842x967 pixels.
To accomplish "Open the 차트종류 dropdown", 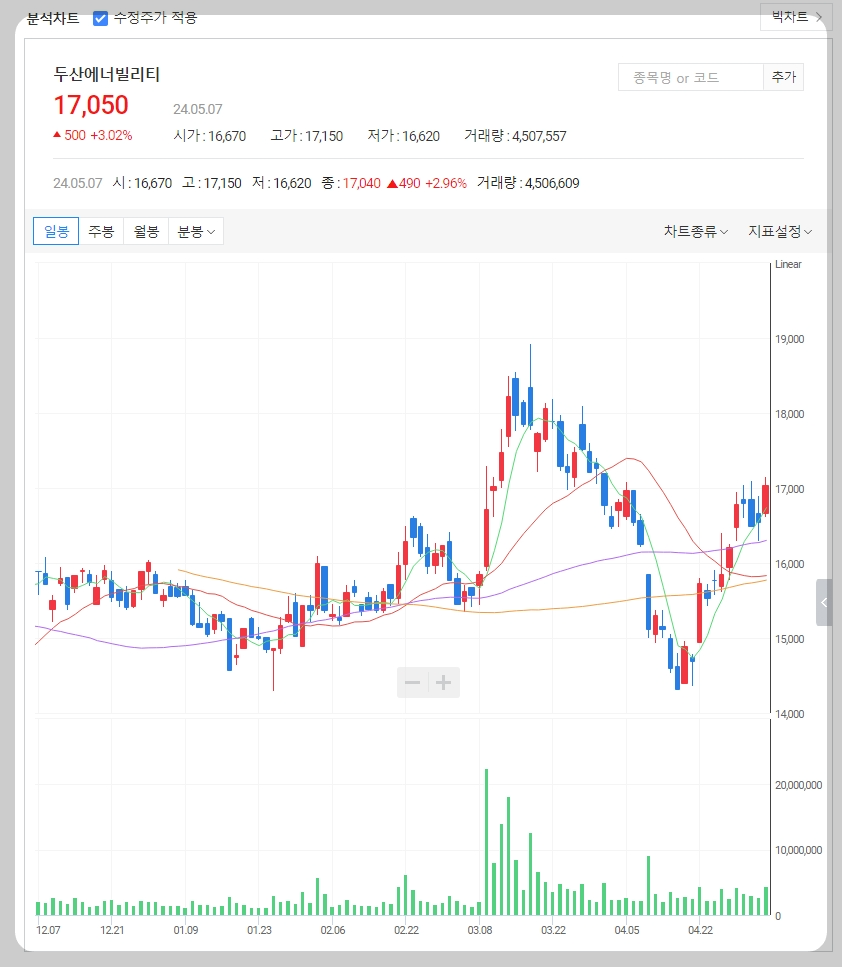I will point(696,231).
